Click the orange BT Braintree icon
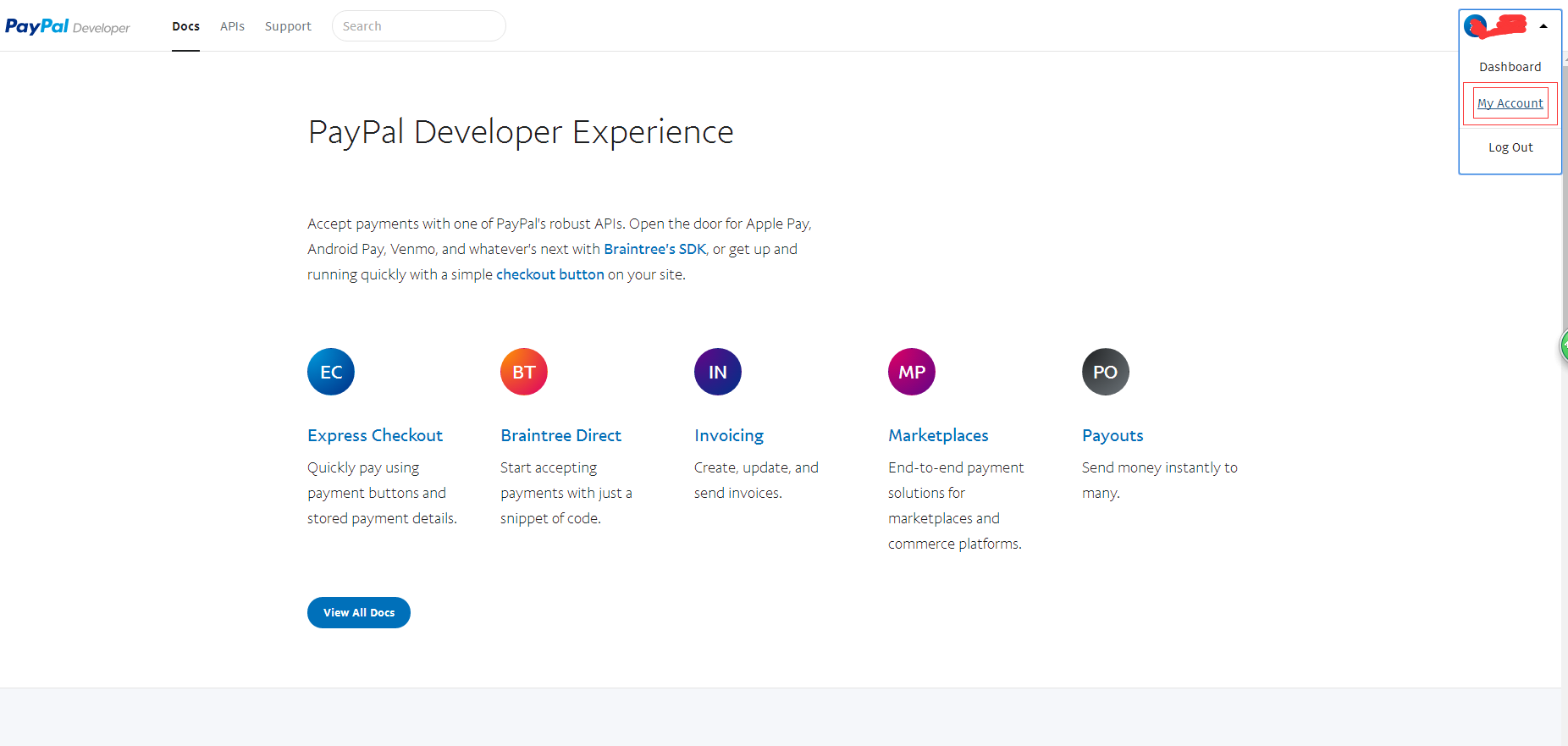This screenshot has height=746, width=1568. [524, 372]
